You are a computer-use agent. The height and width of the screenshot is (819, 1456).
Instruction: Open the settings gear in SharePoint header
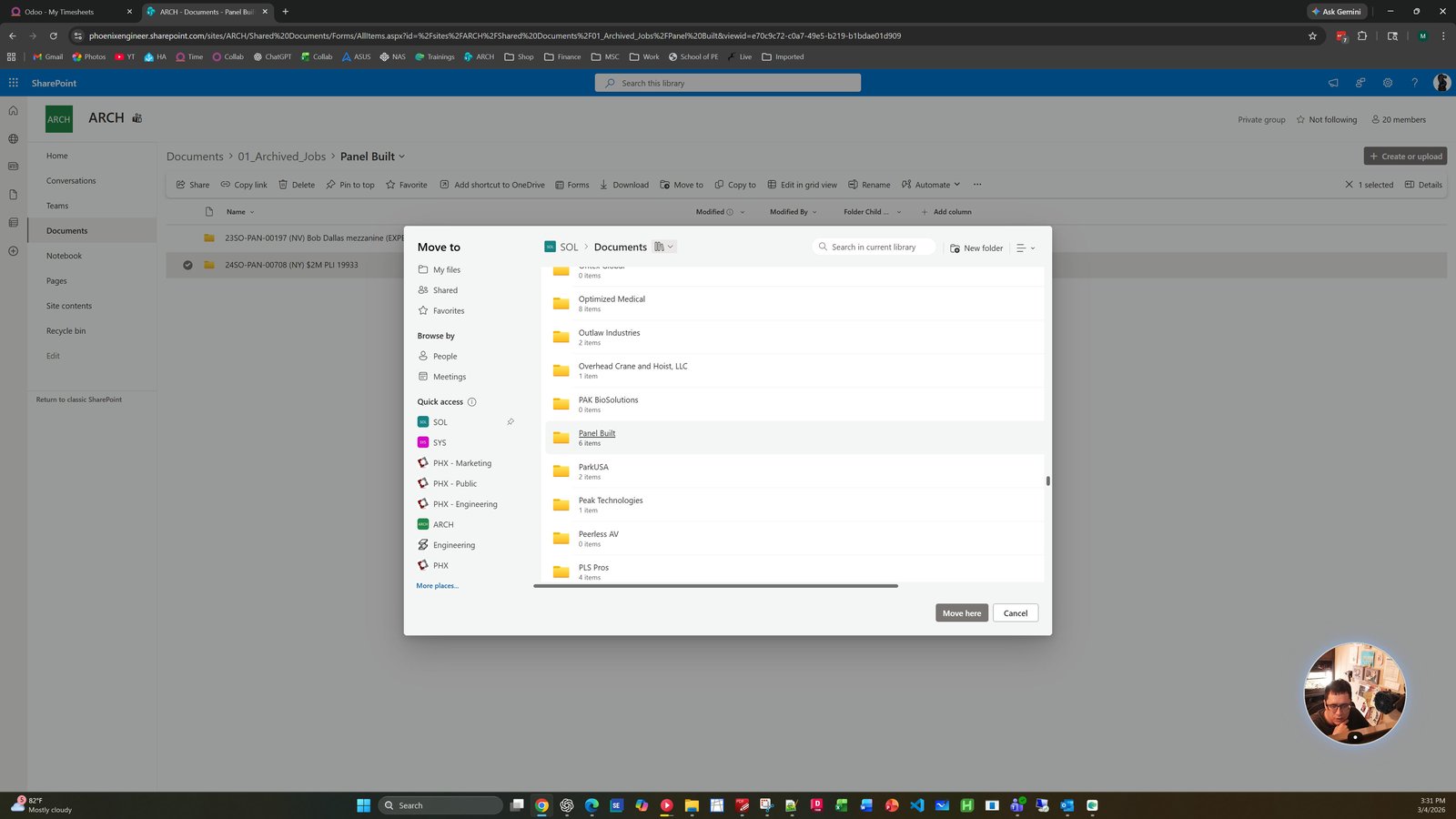pos(1388,83)
